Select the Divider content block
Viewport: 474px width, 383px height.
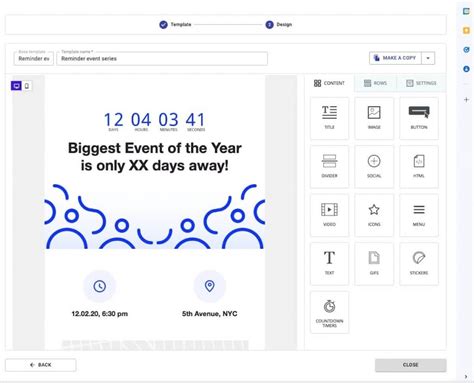(x=329, y=167)
